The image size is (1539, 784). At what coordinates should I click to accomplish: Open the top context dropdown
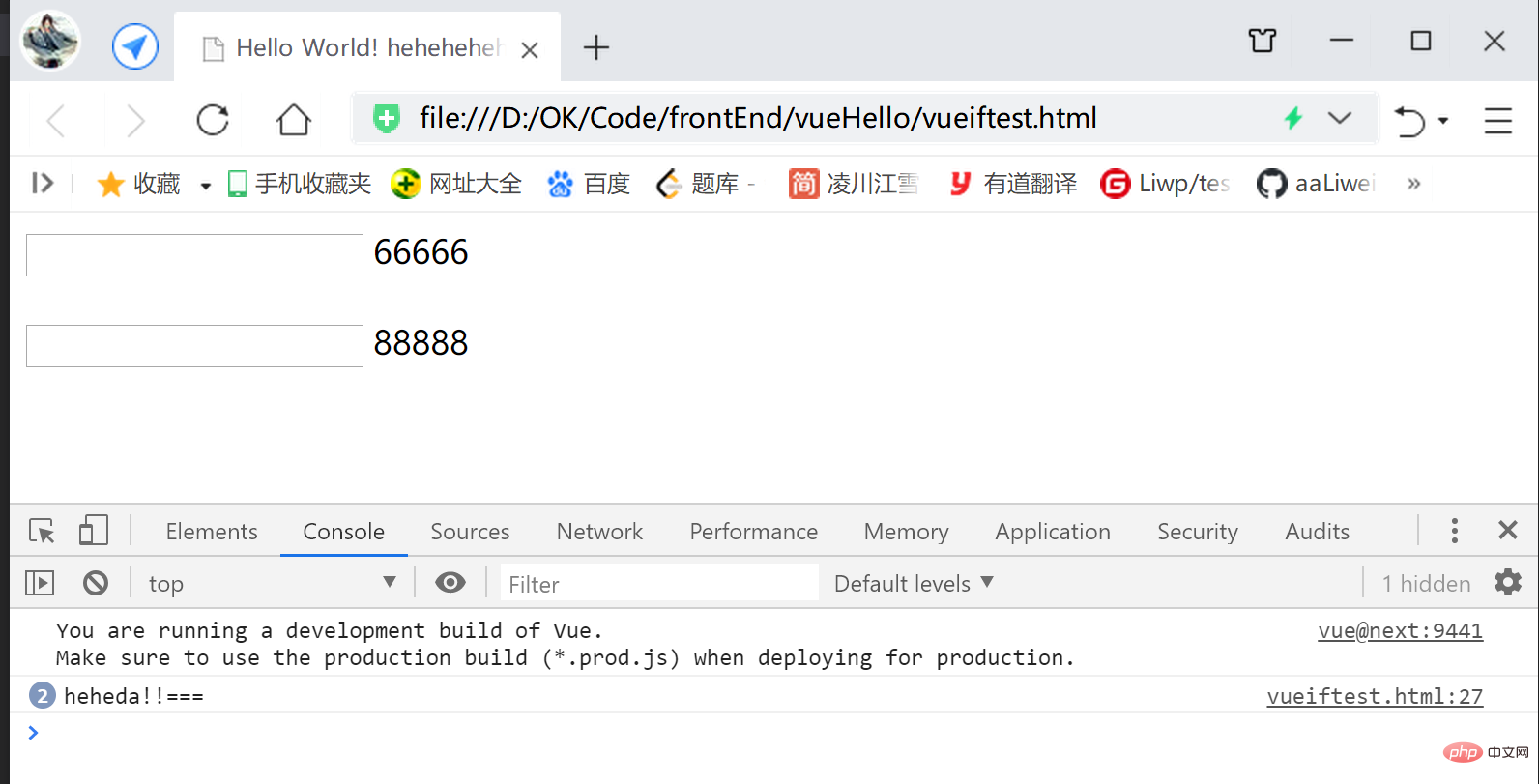pyautogui.click(x=272, y=584)
